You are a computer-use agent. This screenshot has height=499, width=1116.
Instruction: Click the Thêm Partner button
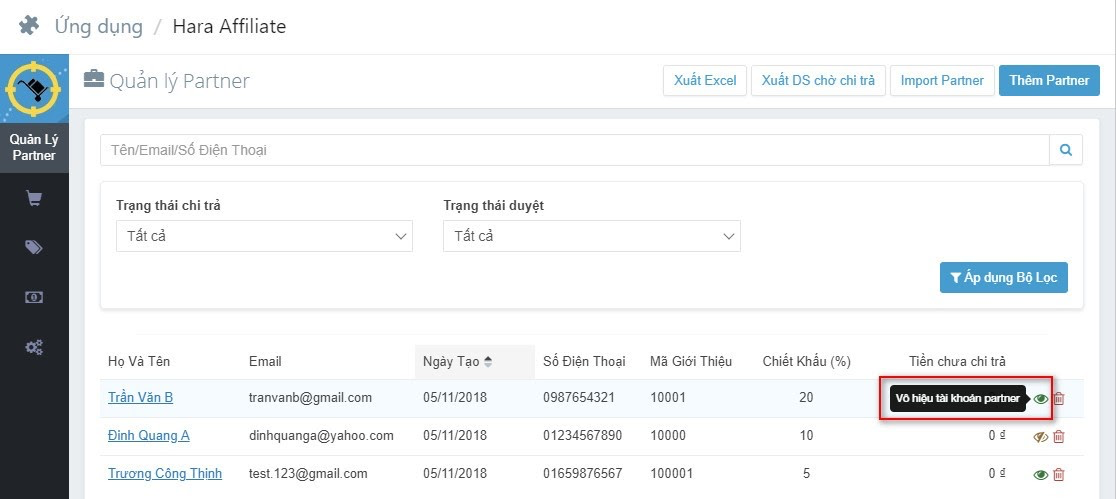(x=1049, y=81)
